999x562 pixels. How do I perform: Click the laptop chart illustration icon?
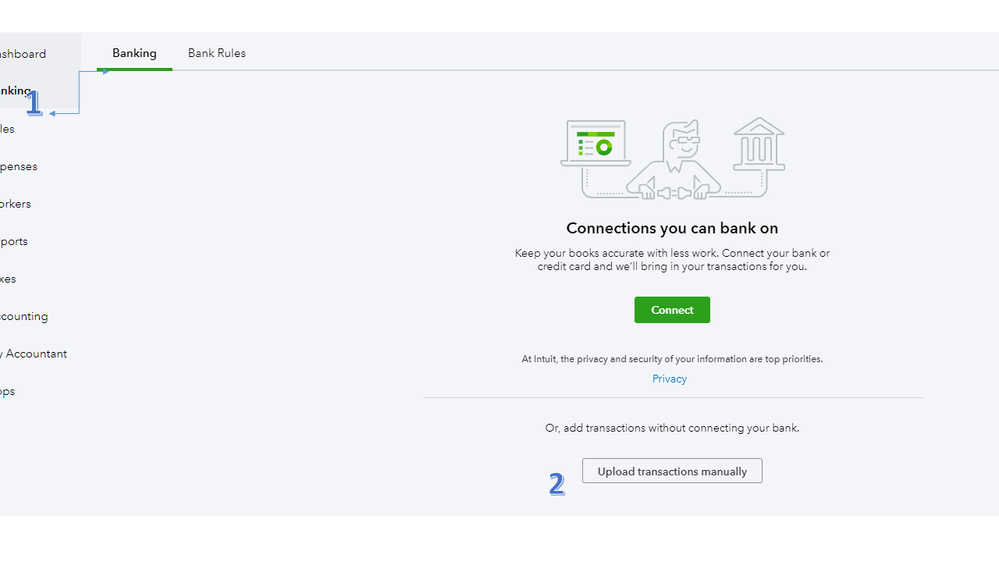pos(596,144)
